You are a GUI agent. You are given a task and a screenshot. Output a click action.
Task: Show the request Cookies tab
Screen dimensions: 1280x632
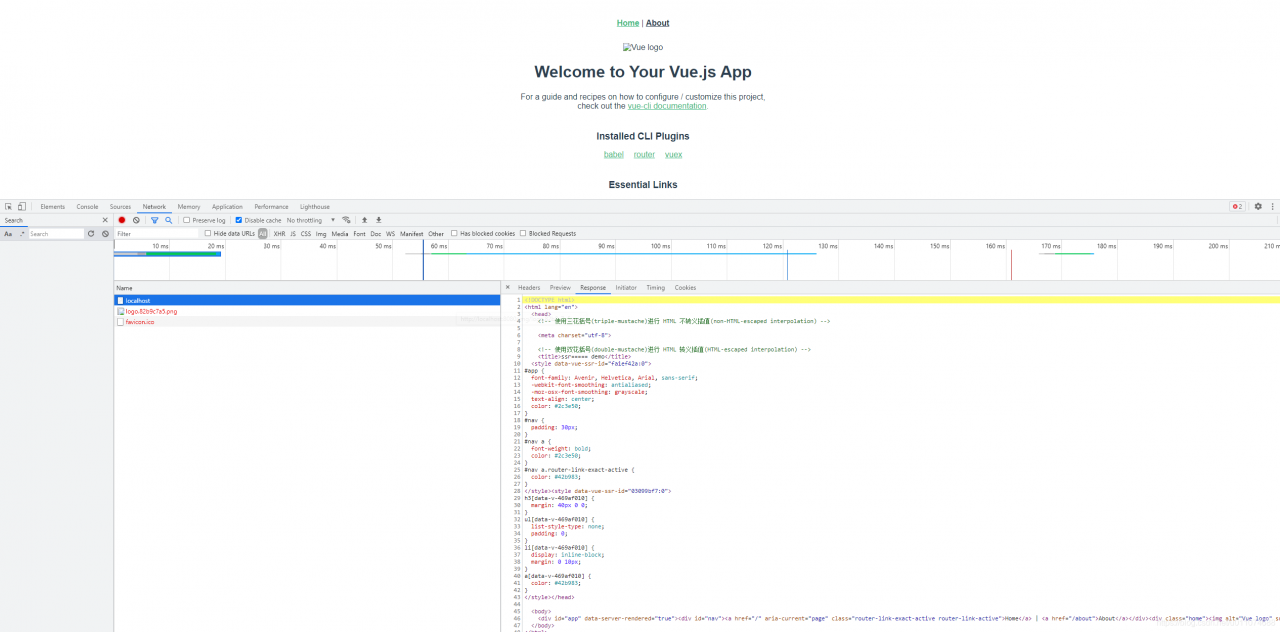tap(685, 287)
